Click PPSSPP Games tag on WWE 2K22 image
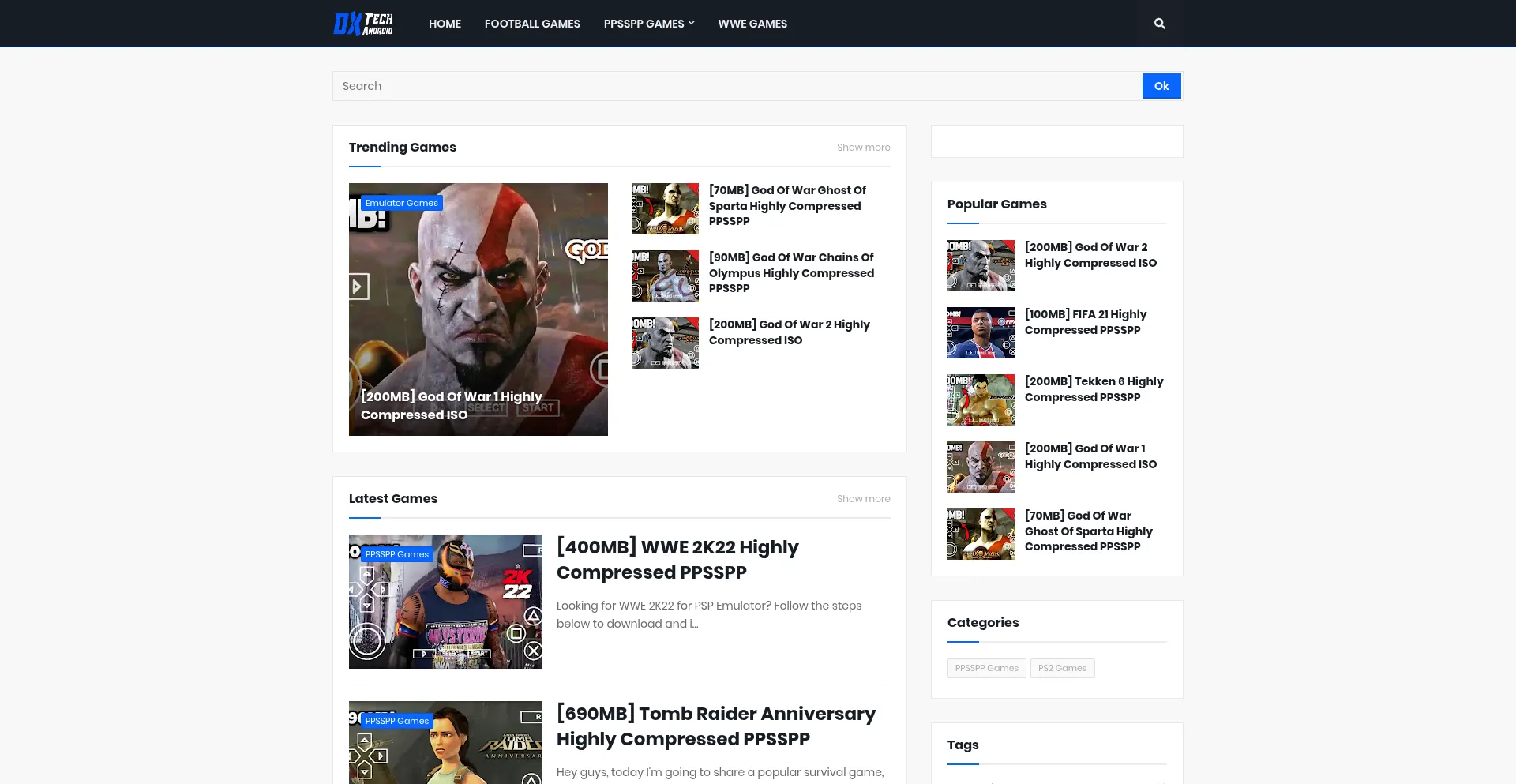Screen dimensions: 1516x784 point(396,554)
